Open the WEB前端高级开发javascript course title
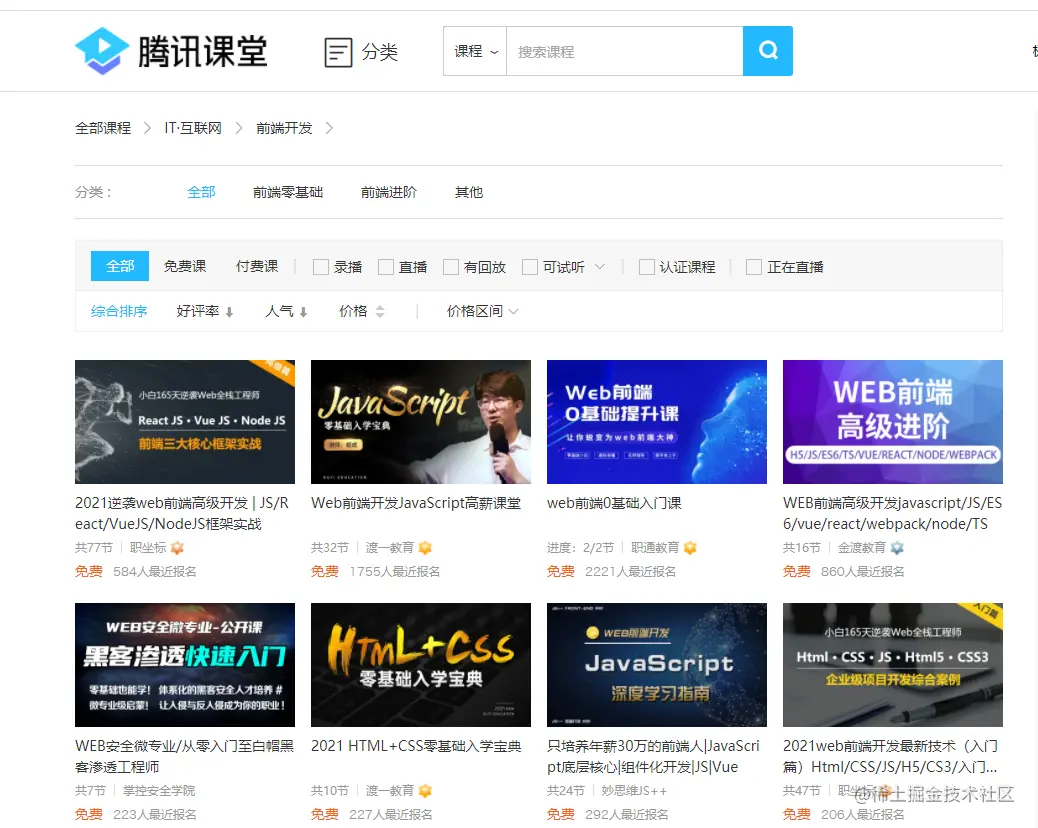 tap(892, 513)
